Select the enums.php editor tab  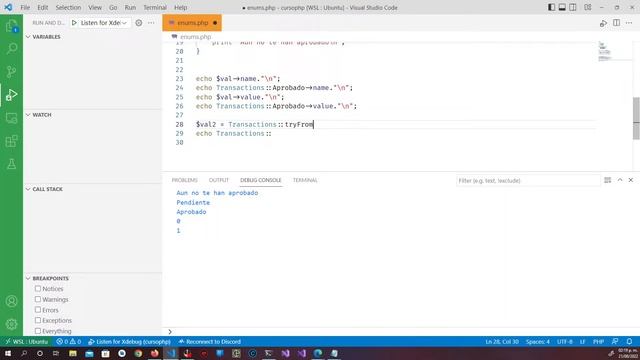pyautogui.click(x=192, y=23)
